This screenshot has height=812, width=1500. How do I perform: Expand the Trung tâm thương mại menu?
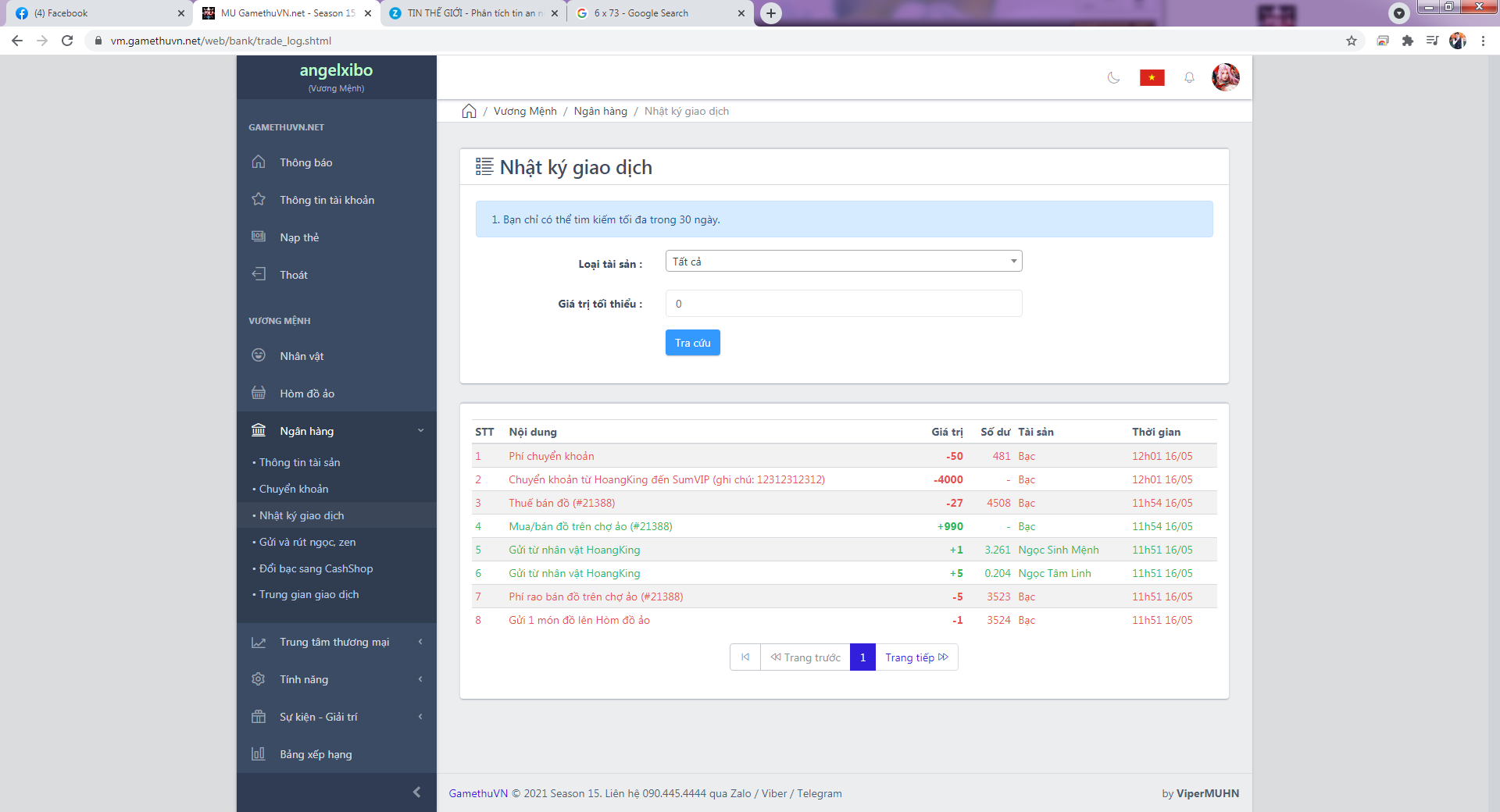pos(336,642)
